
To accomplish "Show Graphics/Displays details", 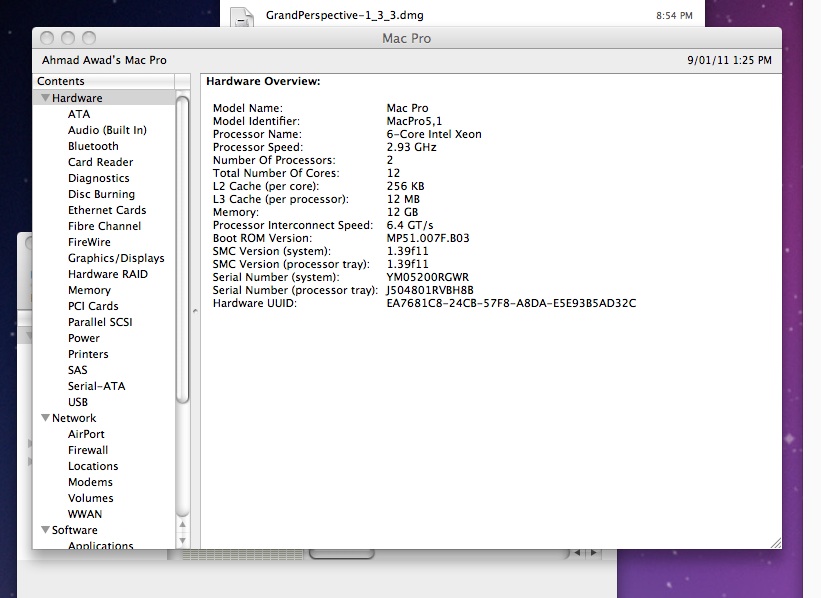I will click(x=116, y=258).
